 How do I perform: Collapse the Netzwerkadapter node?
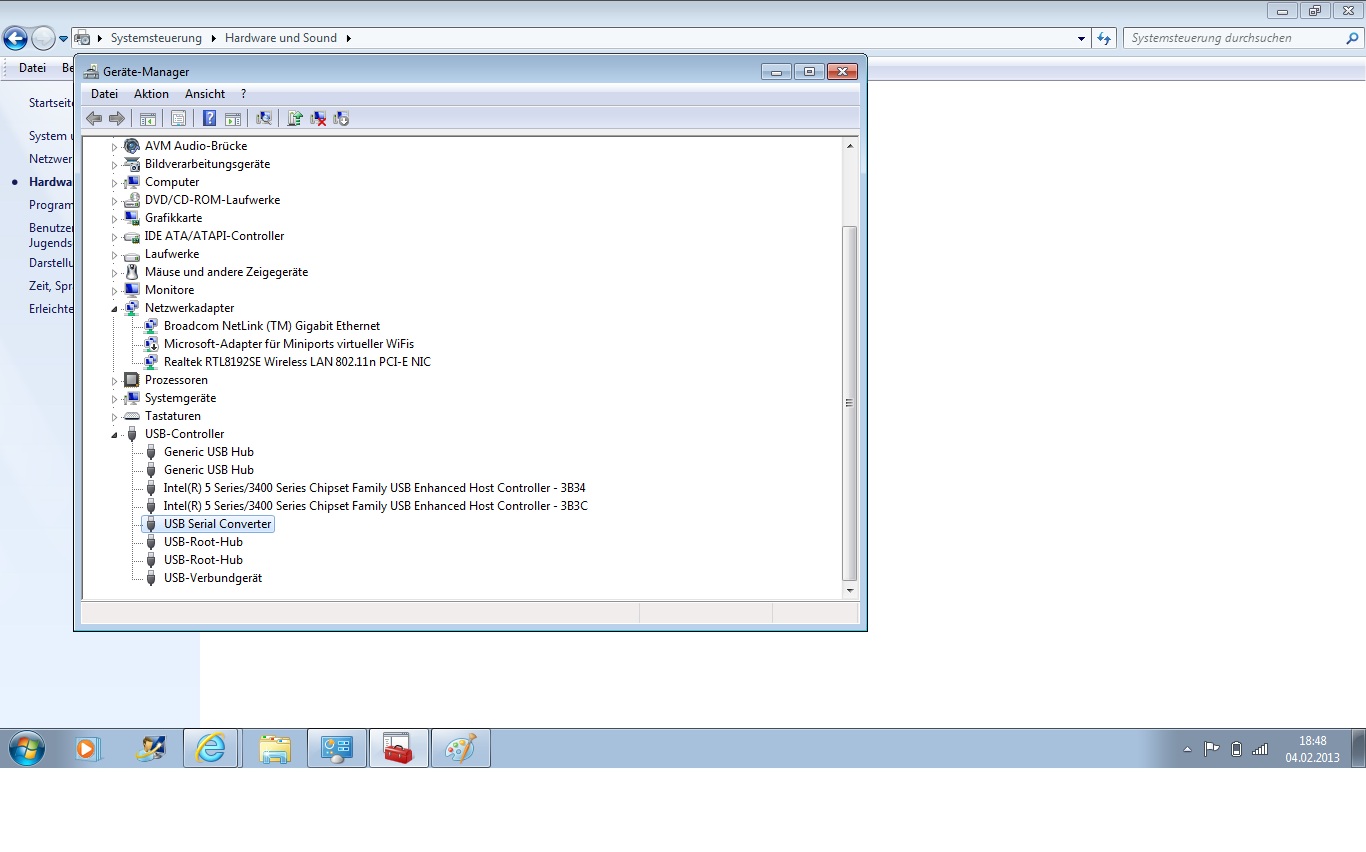pyautogui.click(x=114, y=308)
